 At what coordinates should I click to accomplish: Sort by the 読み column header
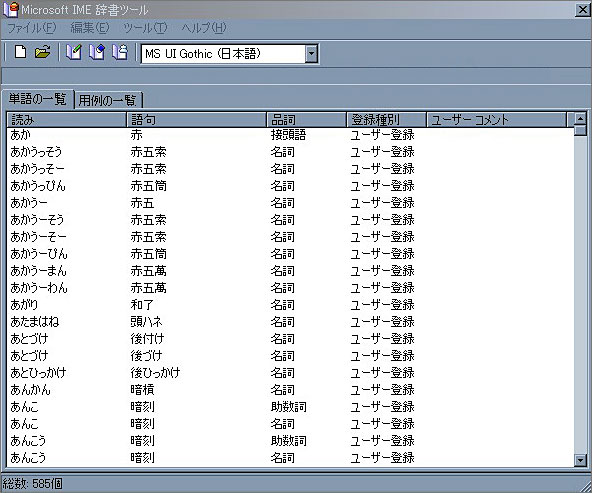pyautogui.click(x=66, y=120)
